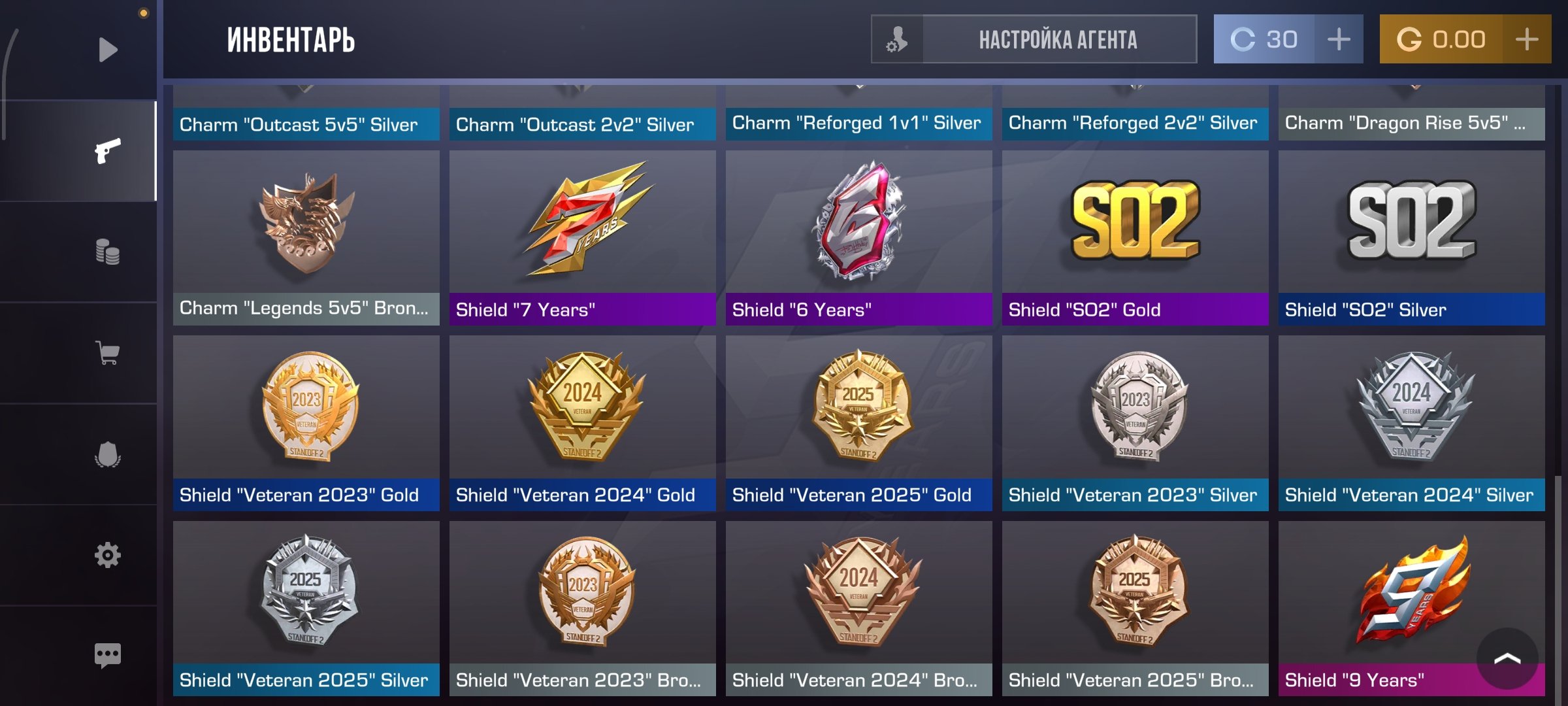Select Shield "SO2" Silver item
This screenshot has height=706, width=1568.
pos(1412,238)
